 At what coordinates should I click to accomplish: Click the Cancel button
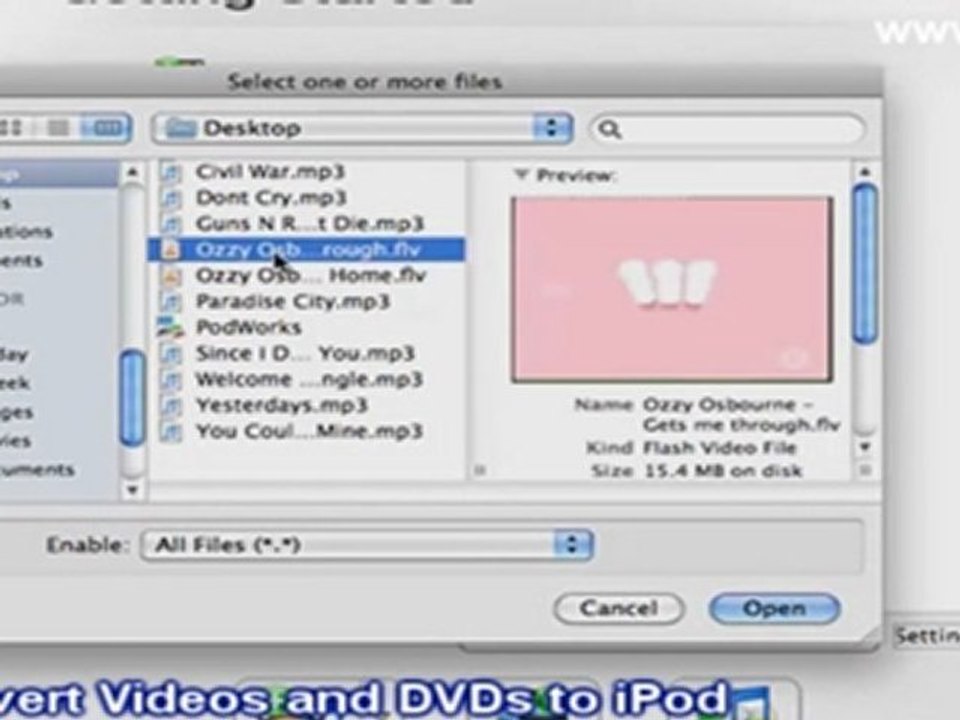[x=619, y=609]
